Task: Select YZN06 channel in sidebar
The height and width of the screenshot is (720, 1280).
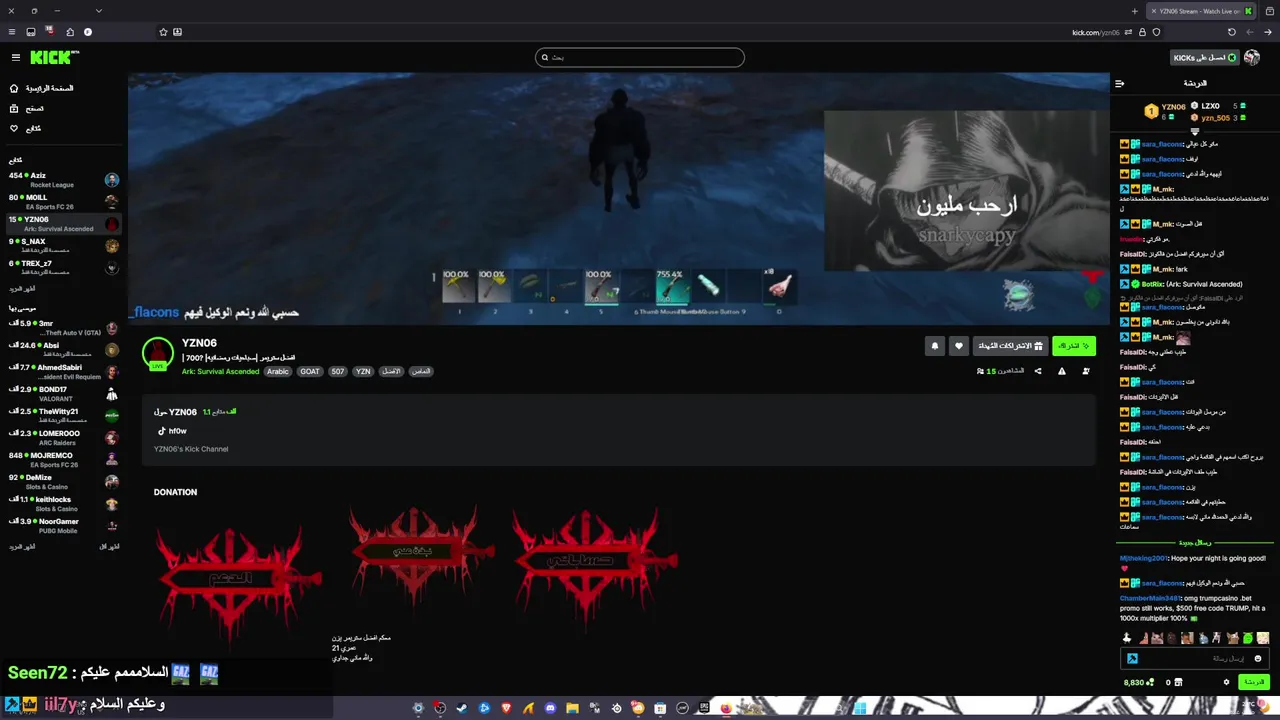Action: tap(64, 224)
